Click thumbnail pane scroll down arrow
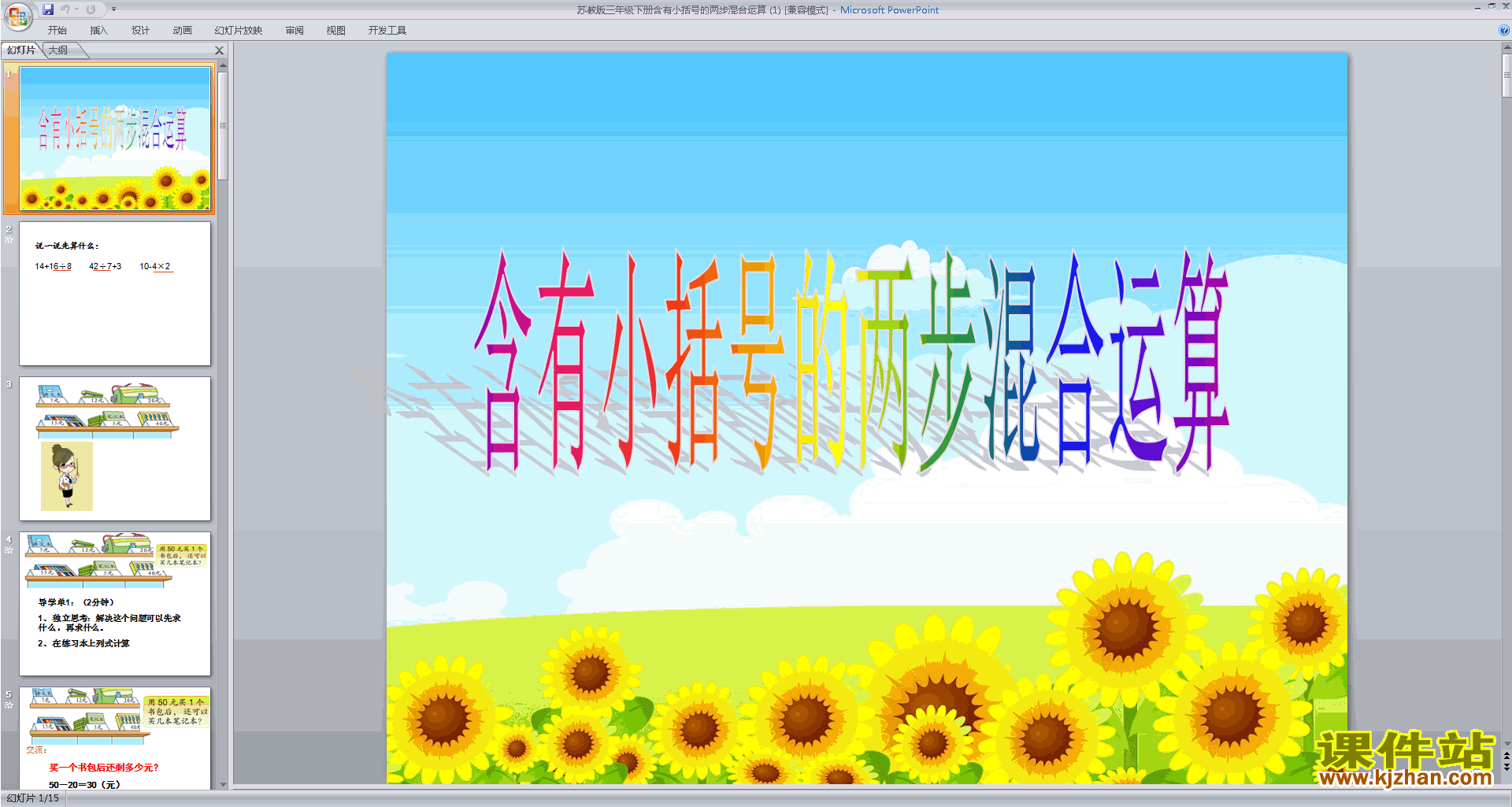This screenshot has width=1512, height=807. [223, 784]
